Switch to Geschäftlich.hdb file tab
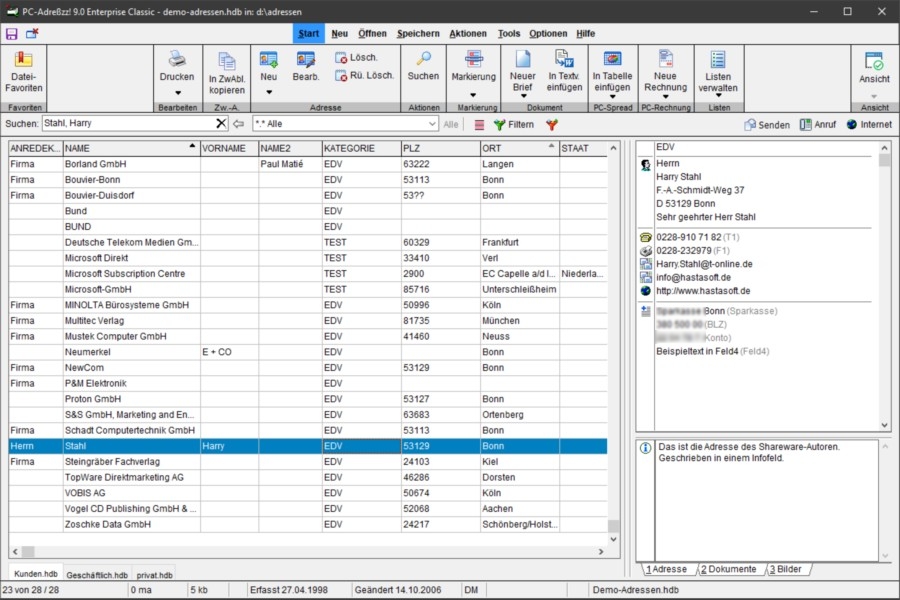Image resolution: width=900 pixels, height=600 pixels. (x=97, y=575)
